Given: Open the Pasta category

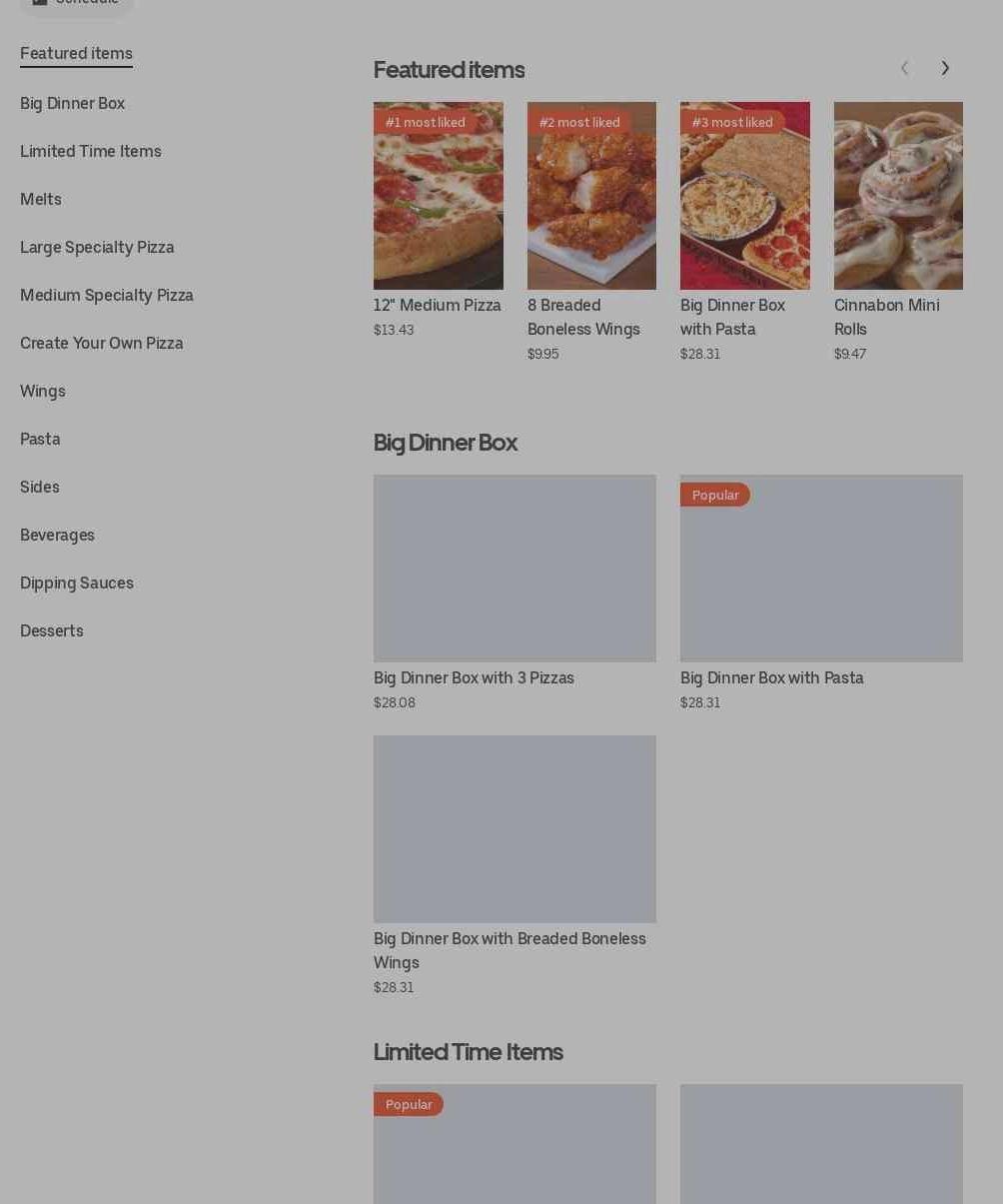Looking at the screenshot, I should click(40, 440).
